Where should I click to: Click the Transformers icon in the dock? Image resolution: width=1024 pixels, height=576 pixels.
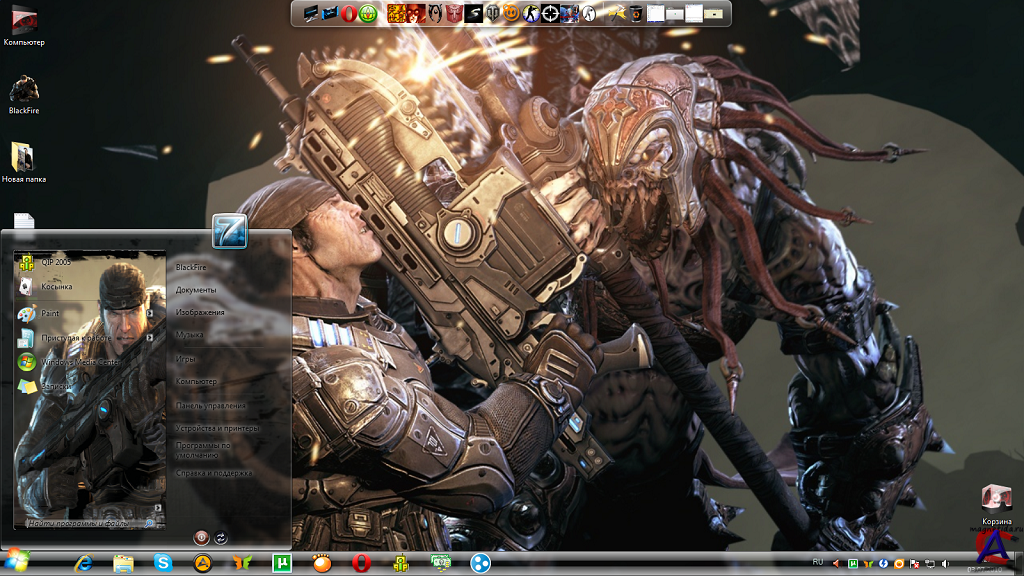(453, 13)
